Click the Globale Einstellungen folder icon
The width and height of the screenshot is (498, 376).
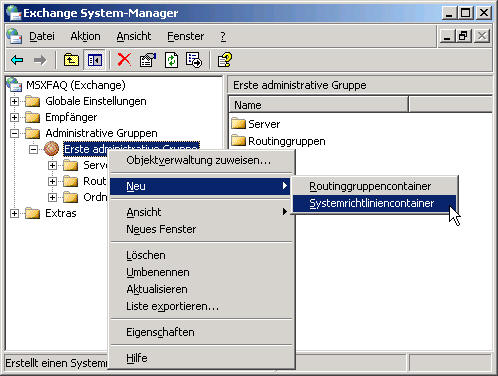tap(33, 101)
